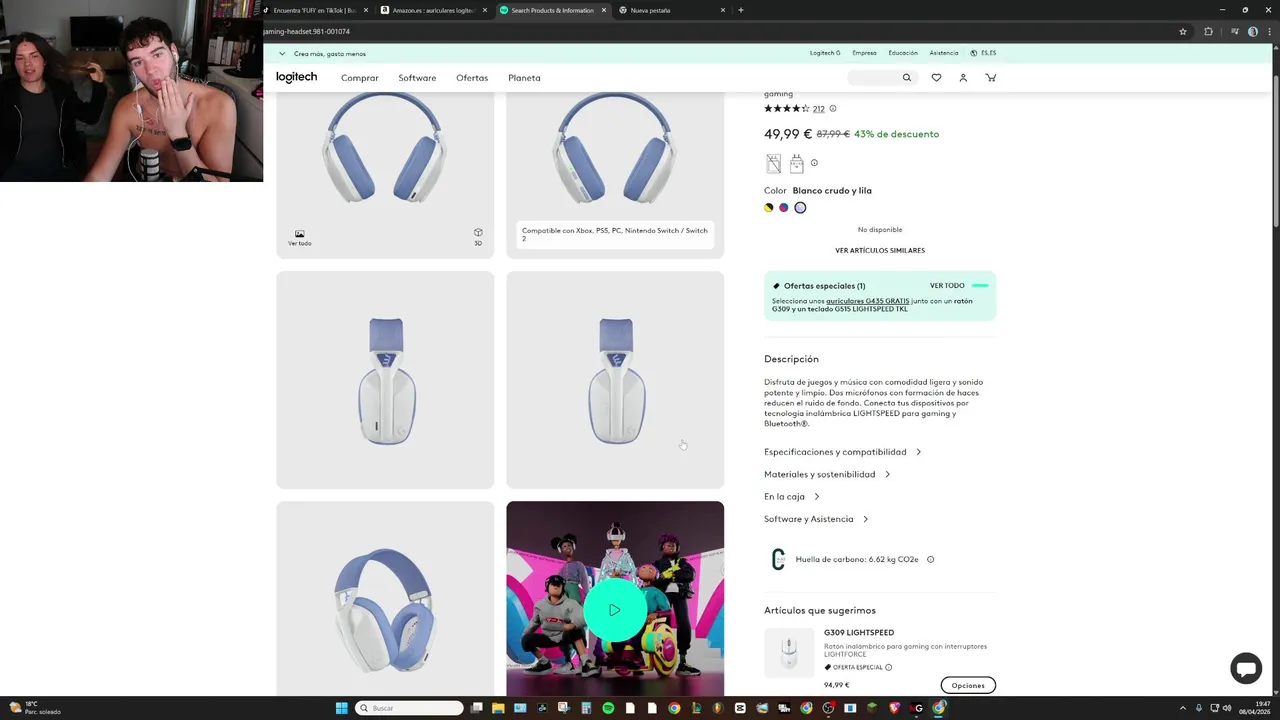Image resolution: width=1280 pixels, height=720 pixels.
Task: Go to the Asistencia link
Action: click(x=944, y=53)
